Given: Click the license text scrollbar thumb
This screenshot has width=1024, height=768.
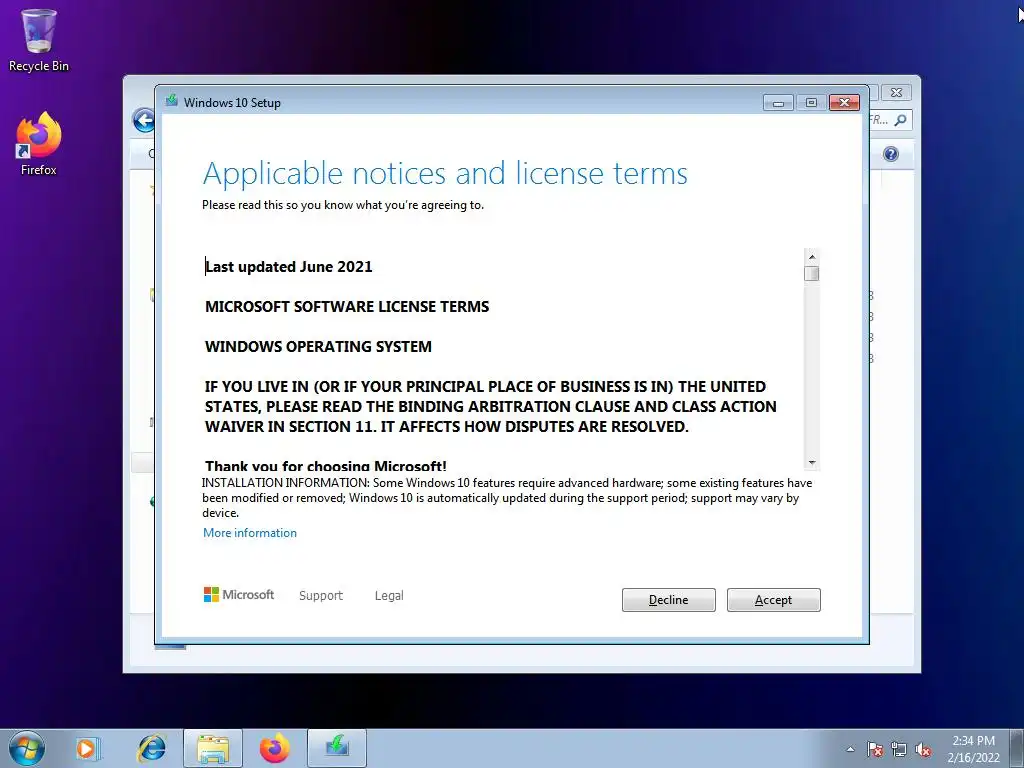Looking at the screenshot, I should tap(812, 273).
